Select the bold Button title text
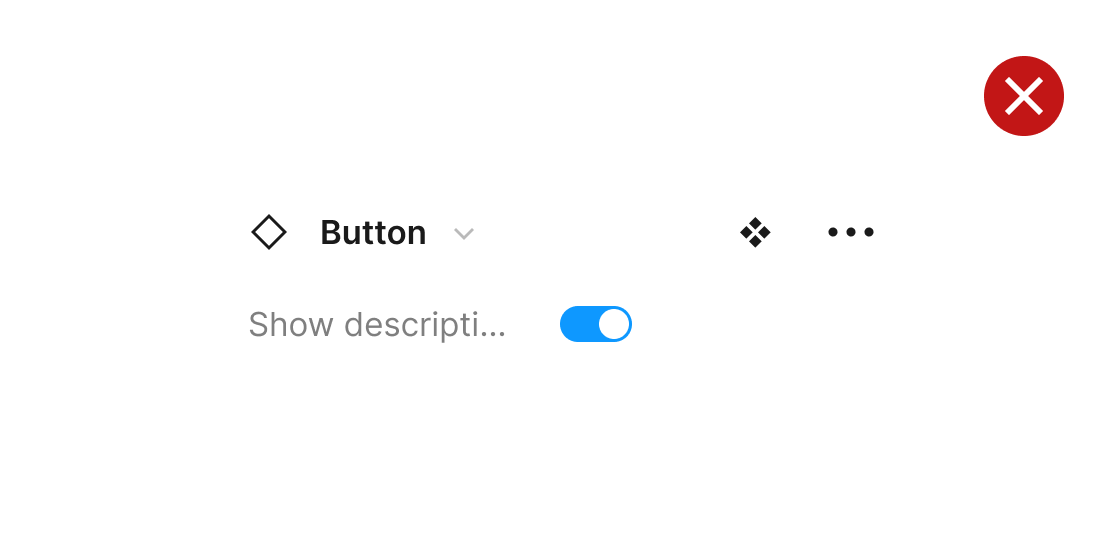The height and width of the screenshot is (540, 1120). click(373, 232)
